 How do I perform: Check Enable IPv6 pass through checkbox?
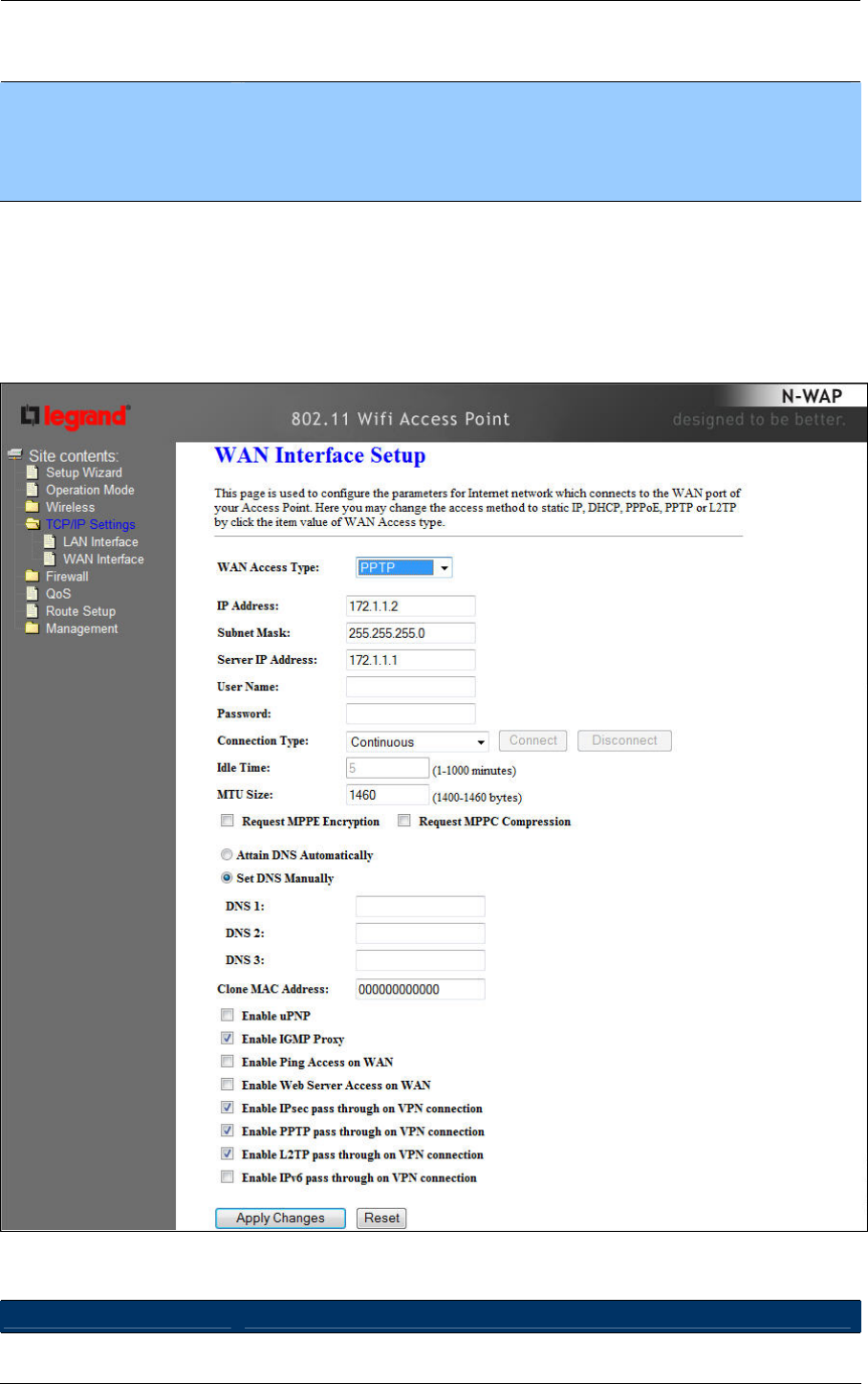coord(228,1177)
